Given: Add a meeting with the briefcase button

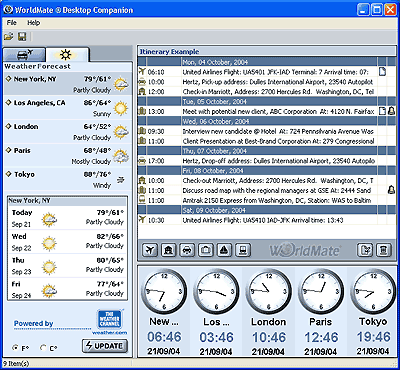Looking at the screenshot, I should coord(206,250).
